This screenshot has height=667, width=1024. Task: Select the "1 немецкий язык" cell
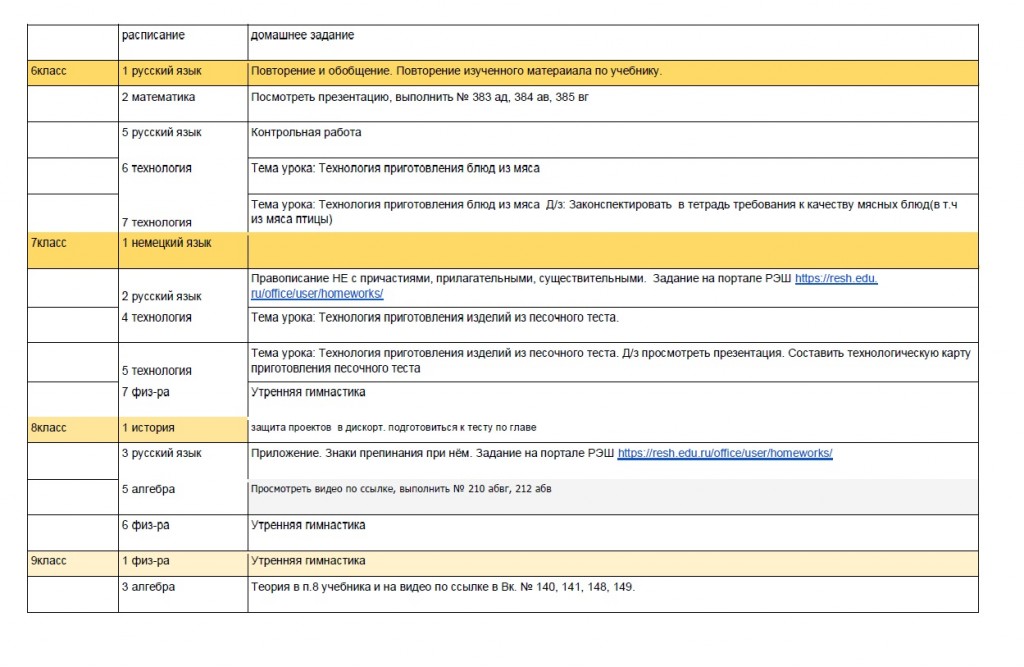pos(167,243)
